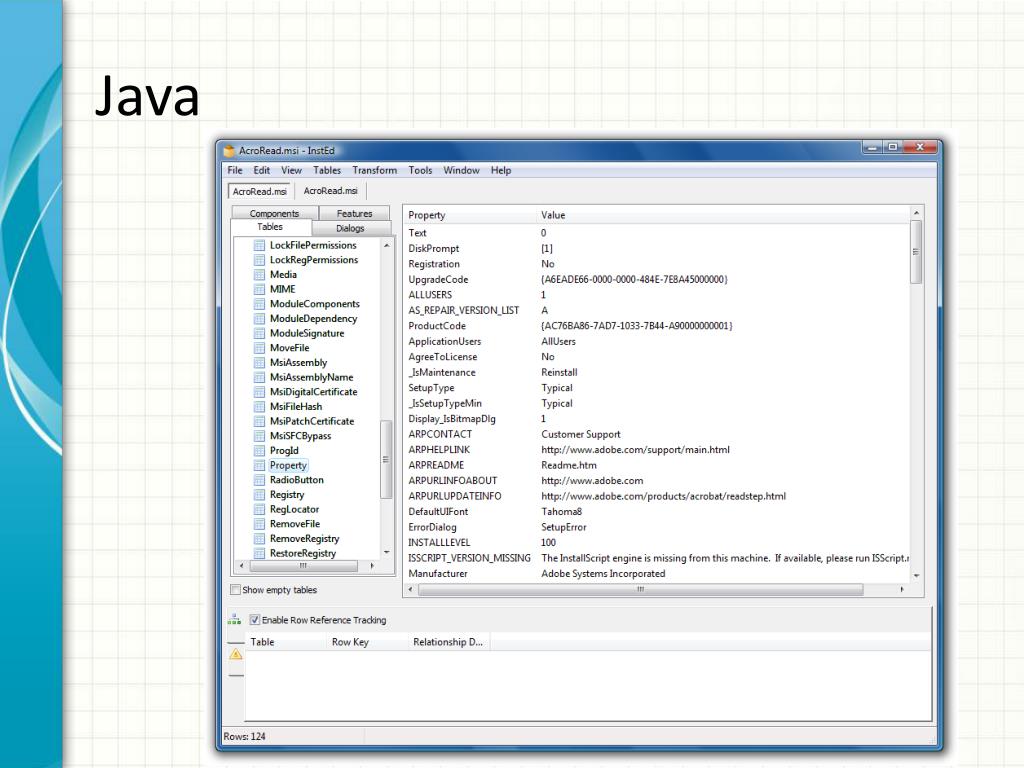This screenshot has height=768, width=1024.
Task: Switch to the Dialogs tab
Action: pyautogui.click(x=351, y=228)
